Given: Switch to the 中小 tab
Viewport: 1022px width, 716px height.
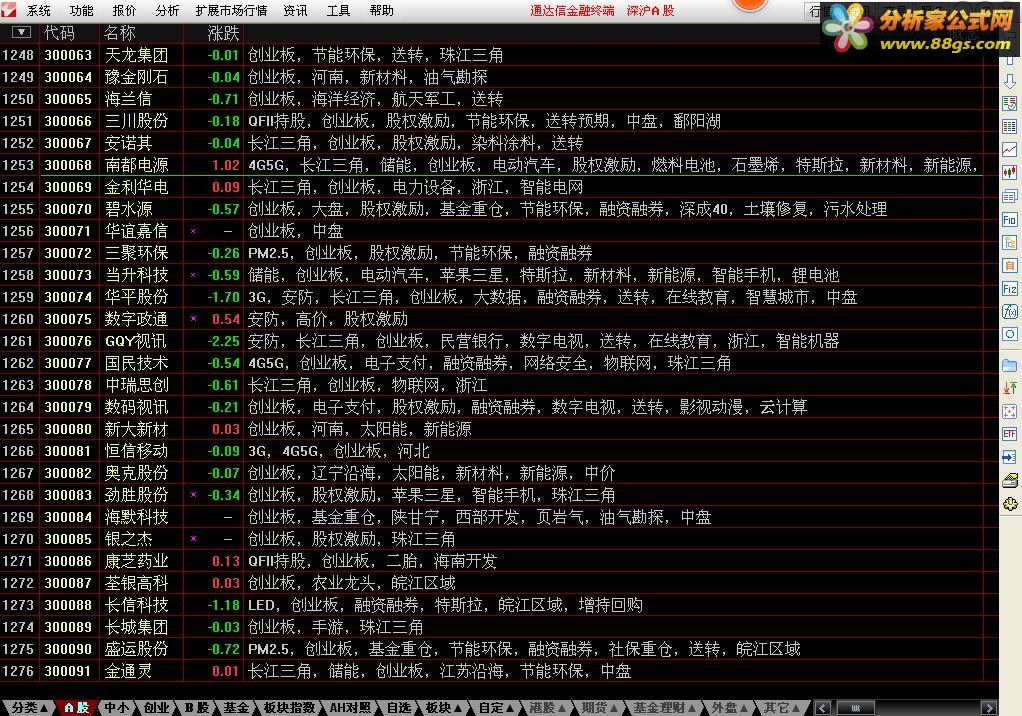Looking at the screenshot, I should click(x=116, y=708).
